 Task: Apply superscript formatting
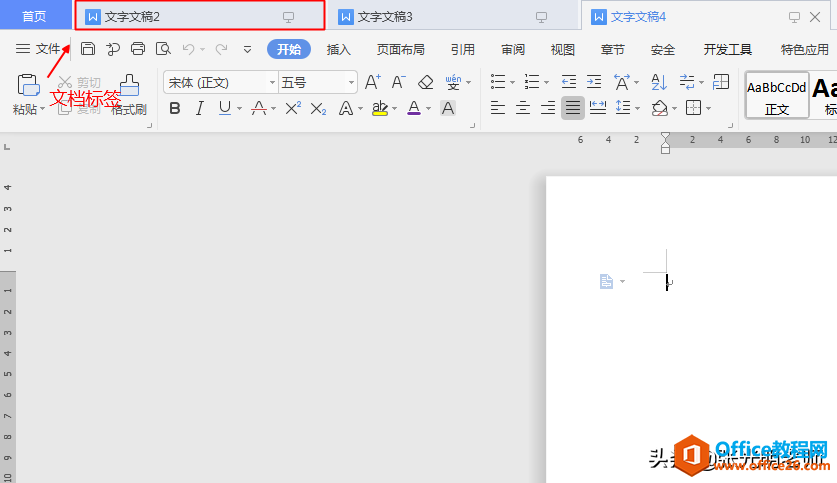pyautogui.click(x=293, y=108)
